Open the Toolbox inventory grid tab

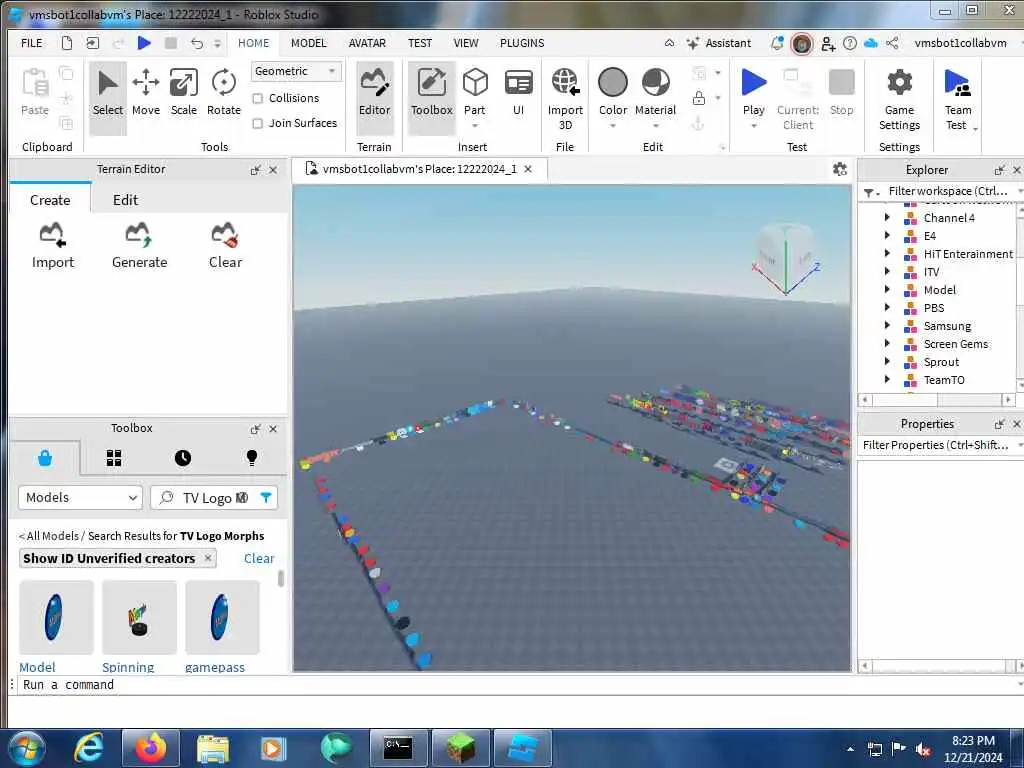pyautogui.click(x=114, y=458)
